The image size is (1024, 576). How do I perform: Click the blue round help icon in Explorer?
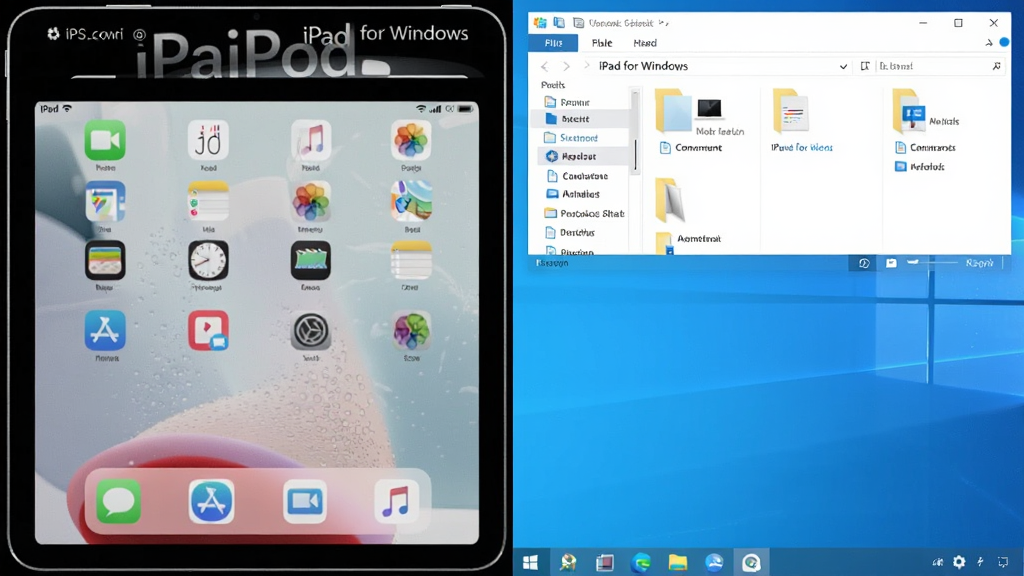(1004, 42)
